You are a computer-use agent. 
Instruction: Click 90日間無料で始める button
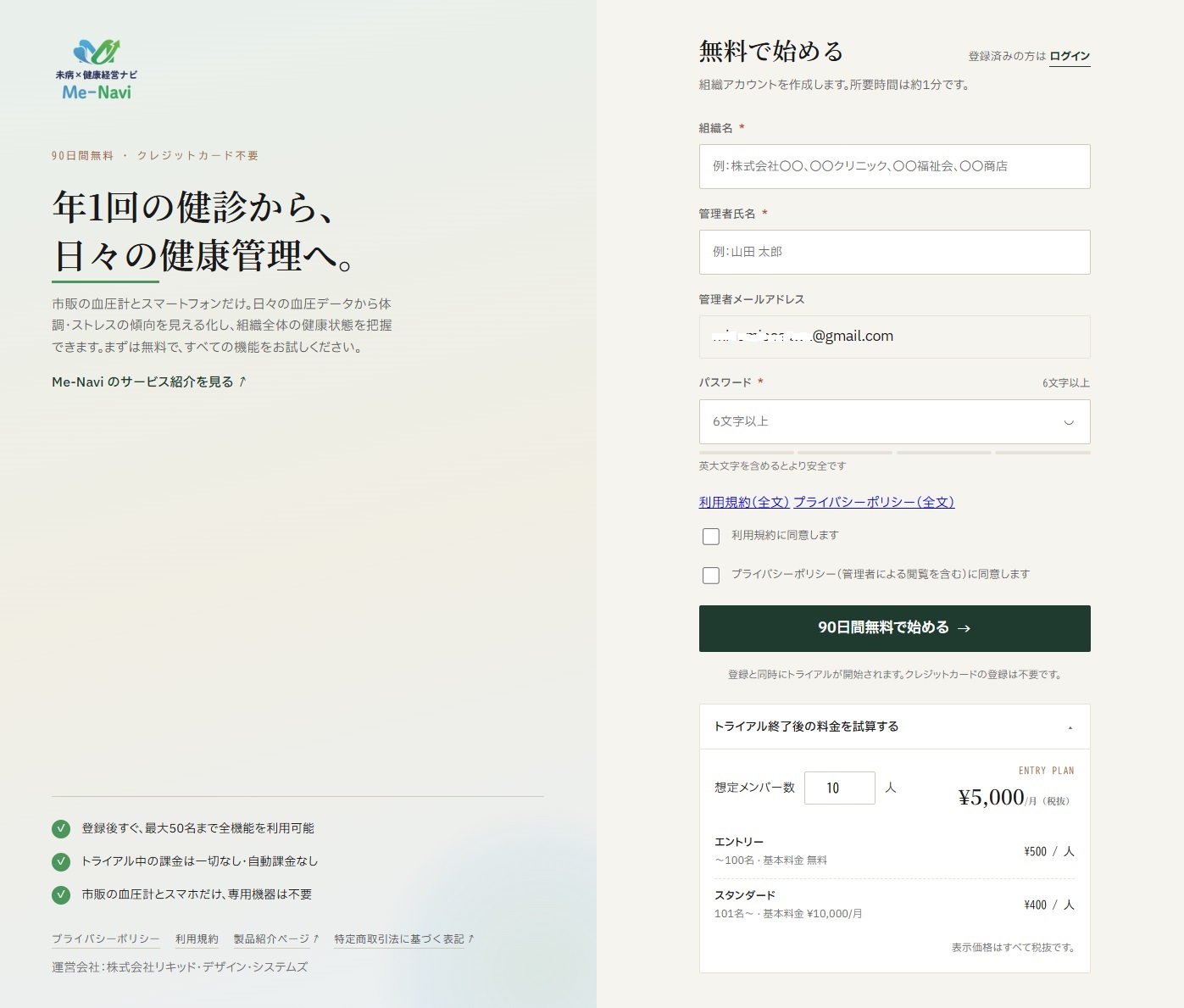[x=894, y=628]
